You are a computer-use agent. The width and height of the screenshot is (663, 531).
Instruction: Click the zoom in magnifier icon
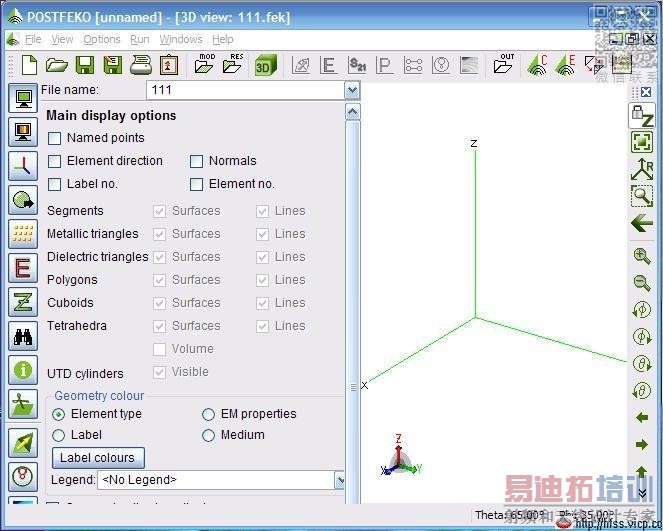tap(642, 257)
